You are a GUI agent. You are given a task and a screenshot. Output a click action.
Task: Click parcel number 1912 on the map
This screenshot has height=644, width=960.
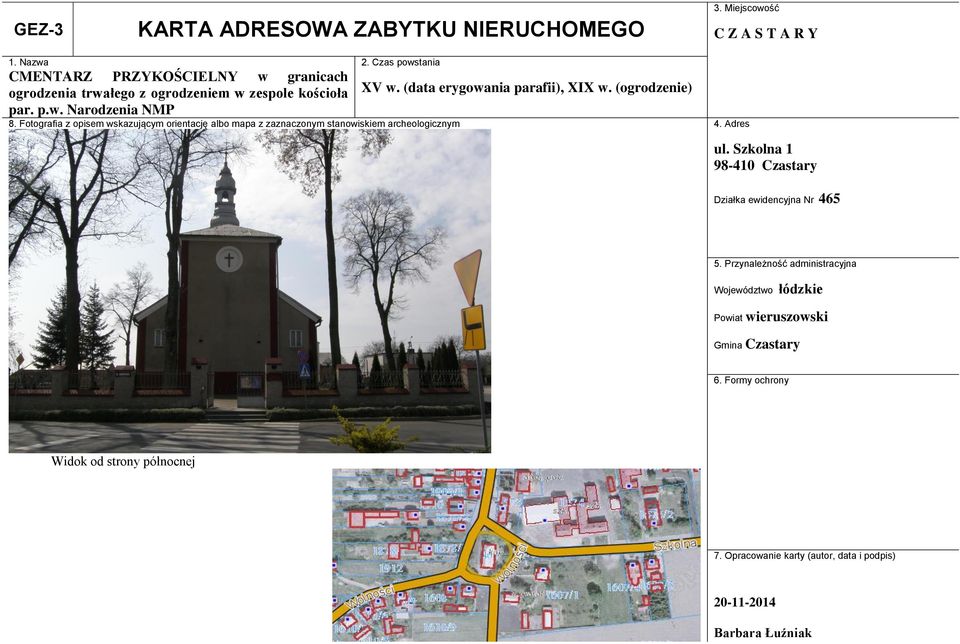pyautogui.click(x=391, y=569)
